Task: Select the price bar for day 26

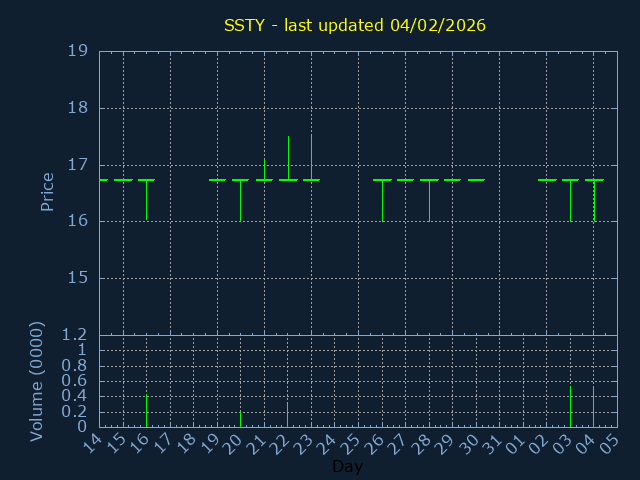Action: click(382, 200)
